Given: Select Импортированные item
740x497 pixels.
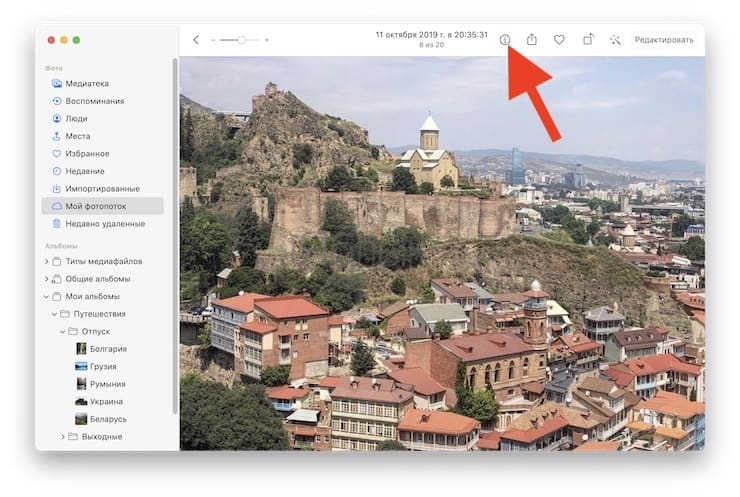Looking at the screenshot, I should pos(103,188).
